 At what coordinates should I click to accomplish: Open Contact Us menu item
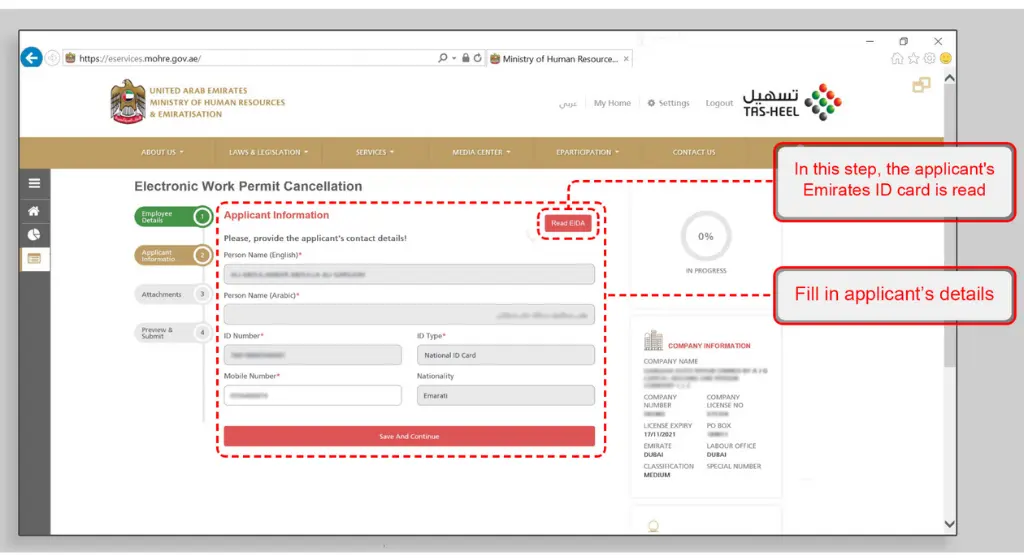click(x=694, y=152)
